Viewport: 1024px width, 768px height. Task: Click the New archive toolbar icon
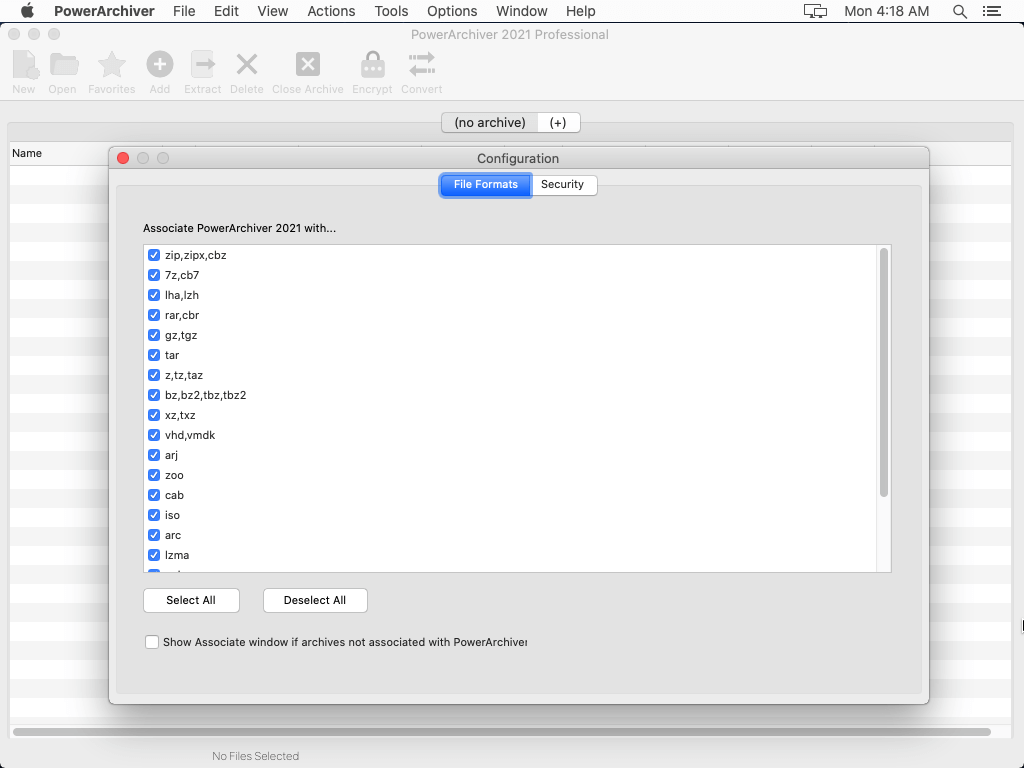point(25,65)
